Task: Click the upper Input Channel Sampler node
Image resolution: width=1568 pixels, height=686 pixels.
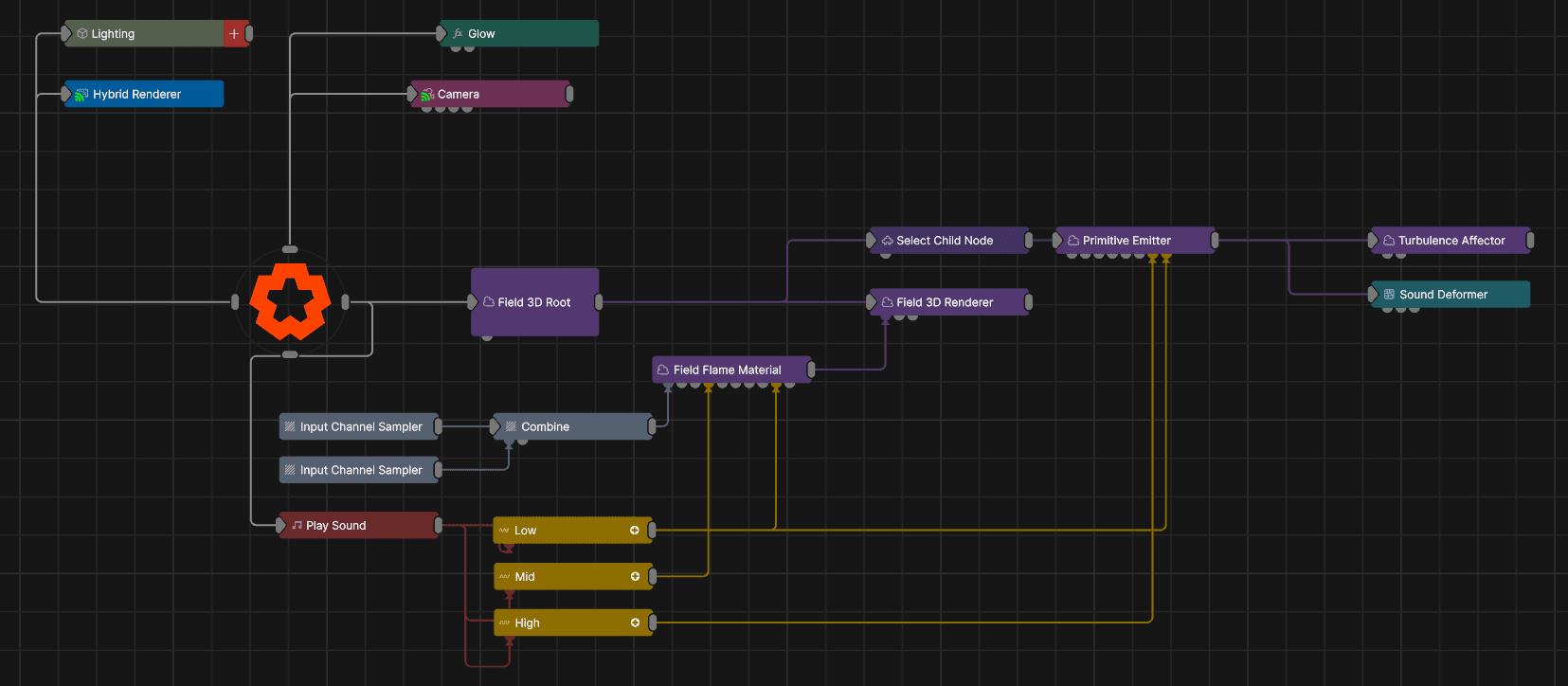Action: tap(359, 427)
